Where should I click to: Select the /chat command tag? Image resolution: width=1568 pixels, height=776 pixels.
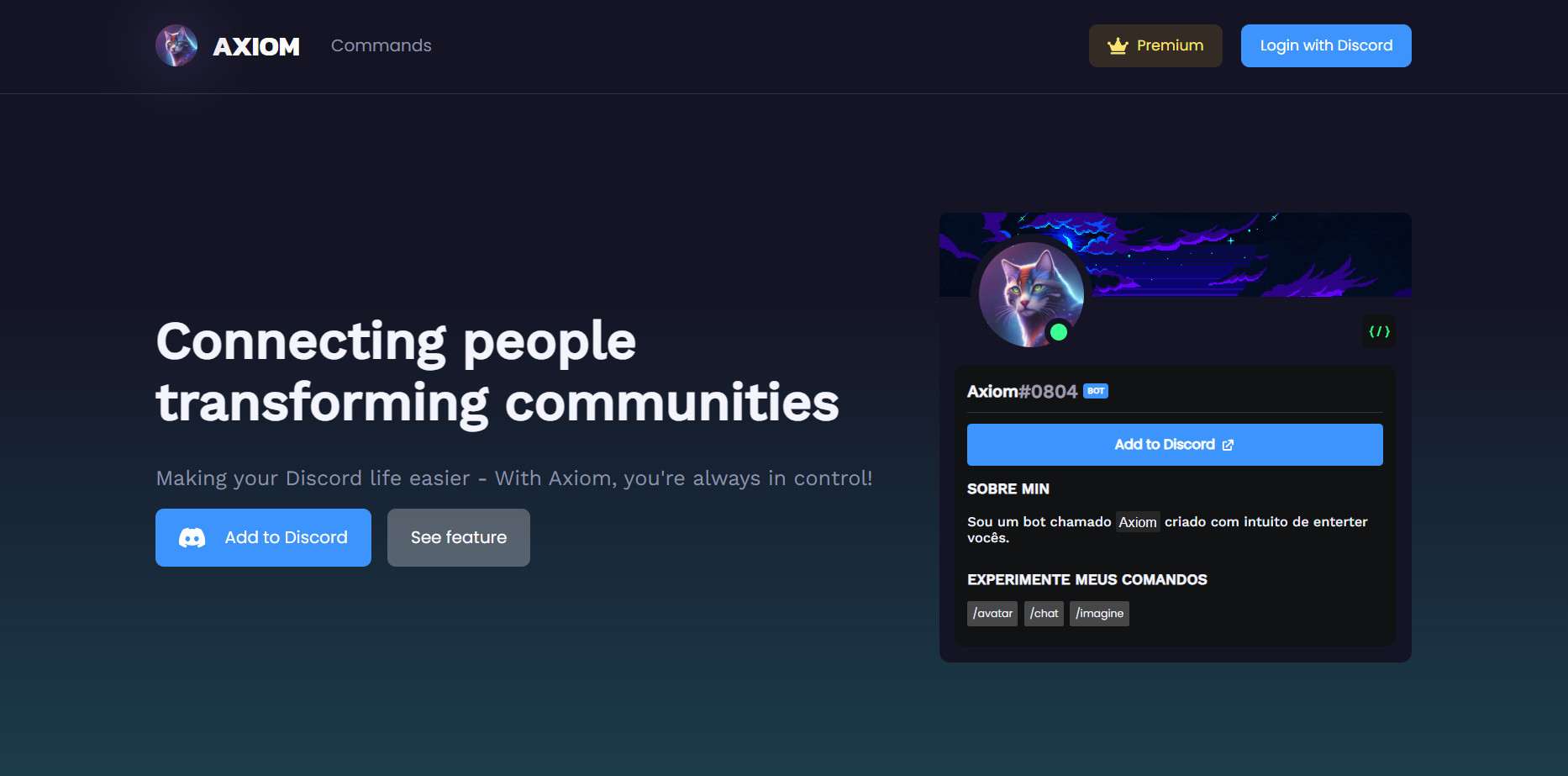click(x=1044, y=613)
